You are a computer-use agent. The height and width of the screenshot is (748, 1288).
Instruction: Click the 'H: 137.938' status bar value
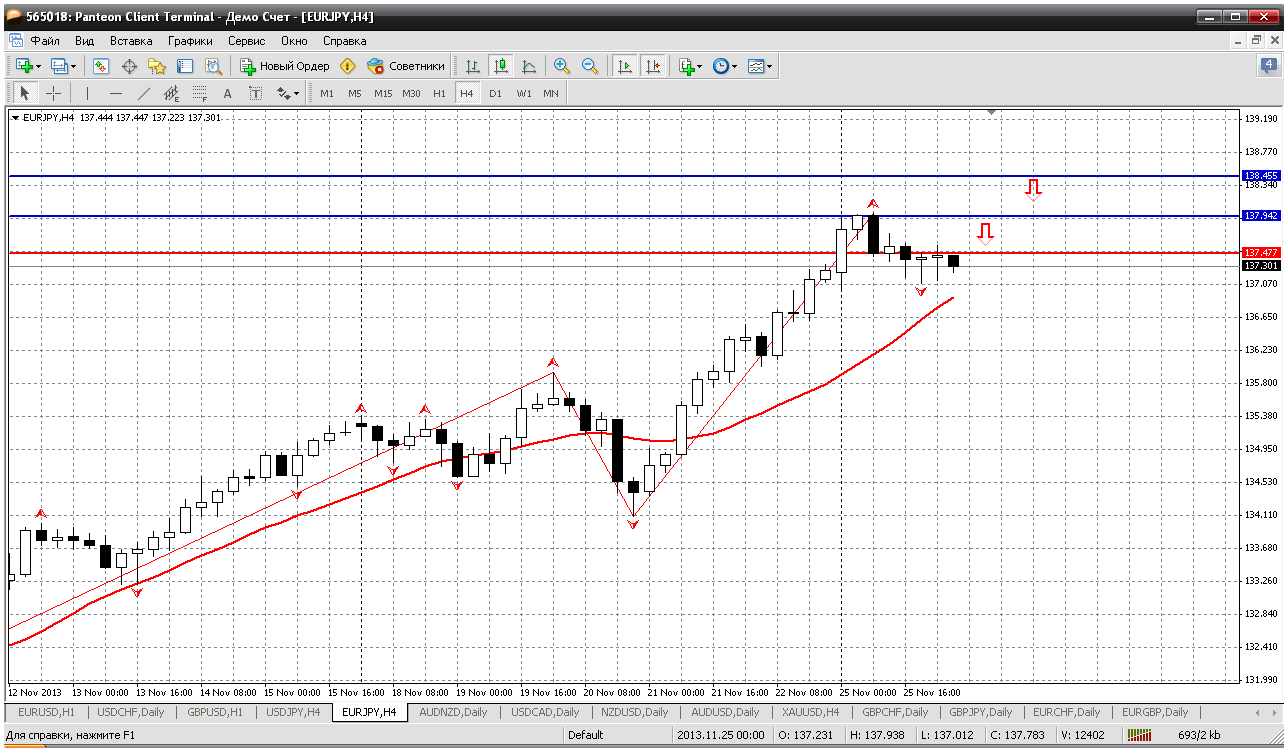pos(879,735)
